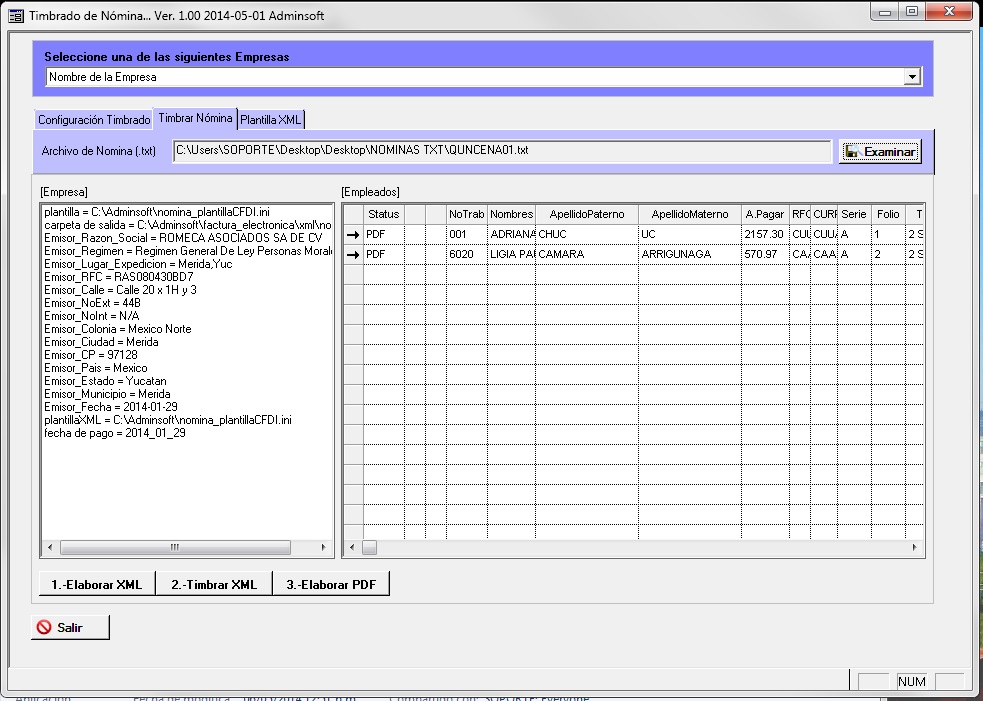The width and height of the screenshot is (983, 701).
Task: Click the PDF status cell for LIGIA
Action: (x=384, y=255)
